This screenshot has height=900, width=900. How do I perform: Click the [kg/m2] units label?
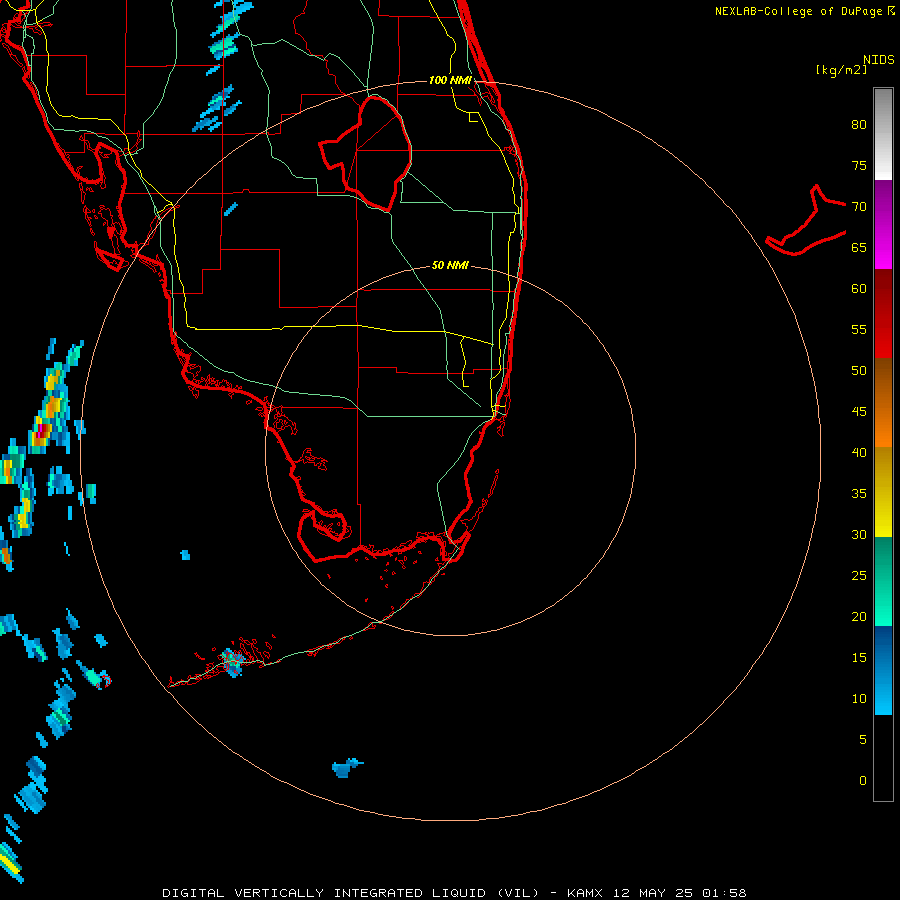tap(841, 70)
